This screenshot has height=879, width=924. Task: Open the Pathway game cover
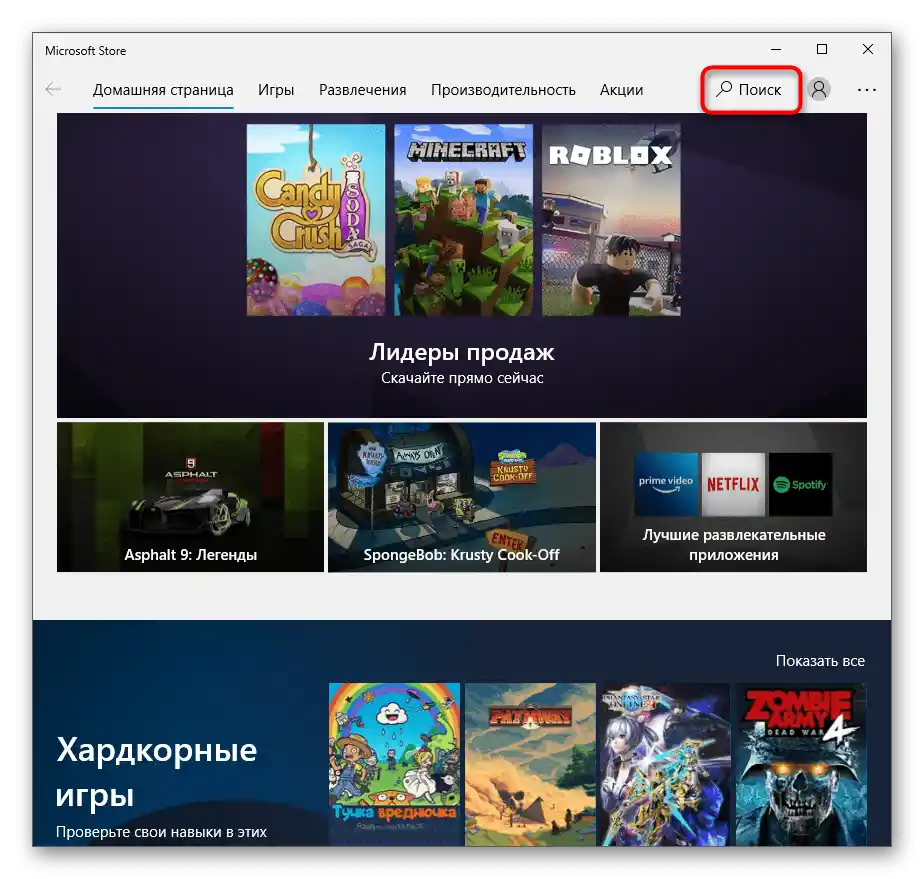click(530, 764)
